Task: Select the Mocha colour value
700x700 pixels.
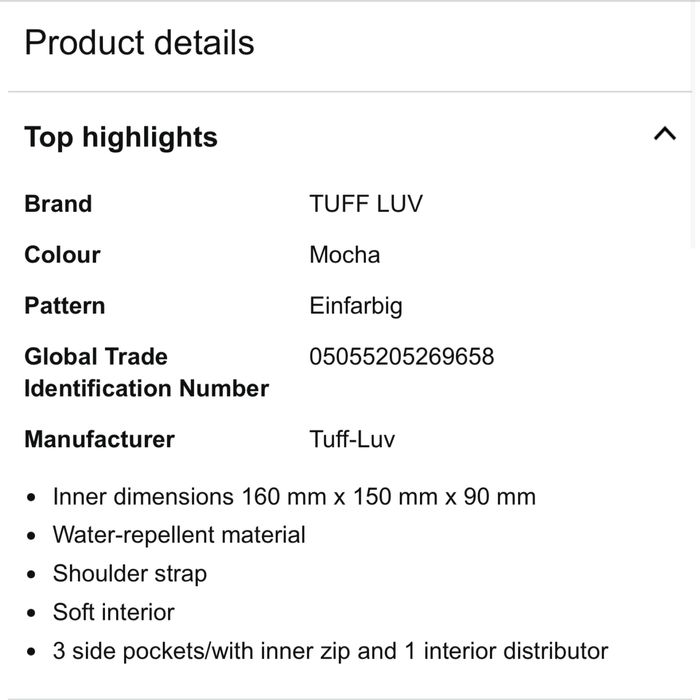Action: pos(345,255)
